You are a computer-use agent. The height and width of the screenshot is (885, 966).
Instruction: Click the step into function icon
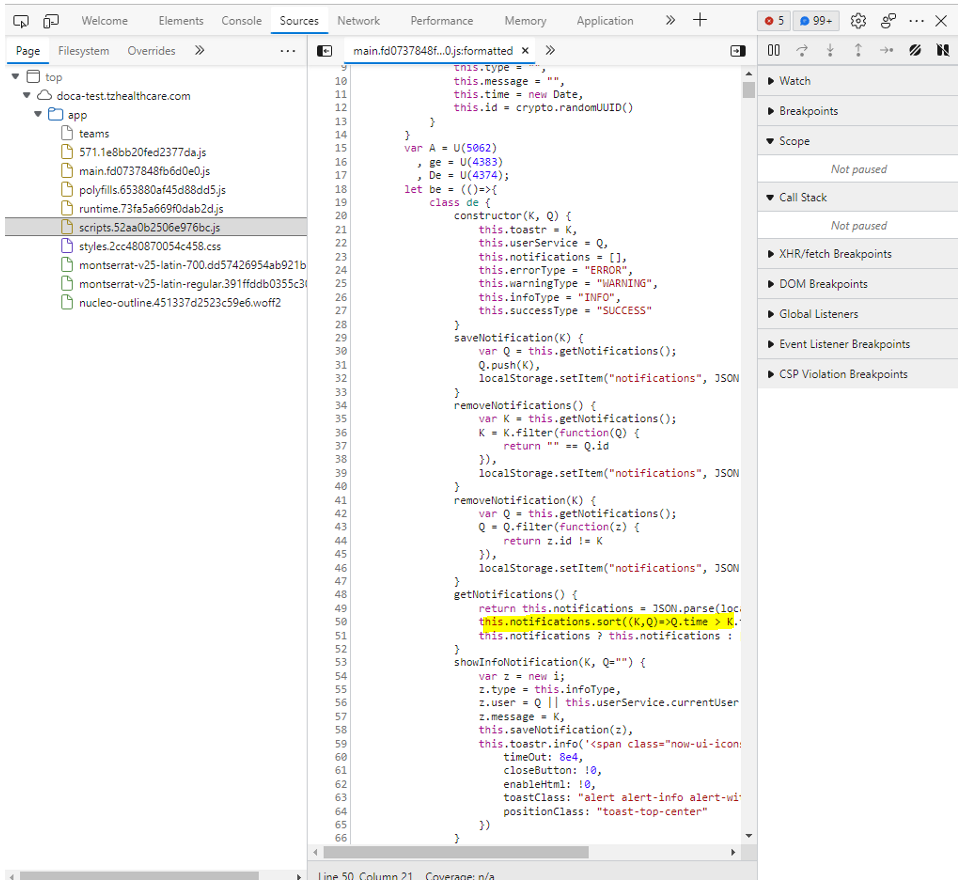click(x=830, y=51)
